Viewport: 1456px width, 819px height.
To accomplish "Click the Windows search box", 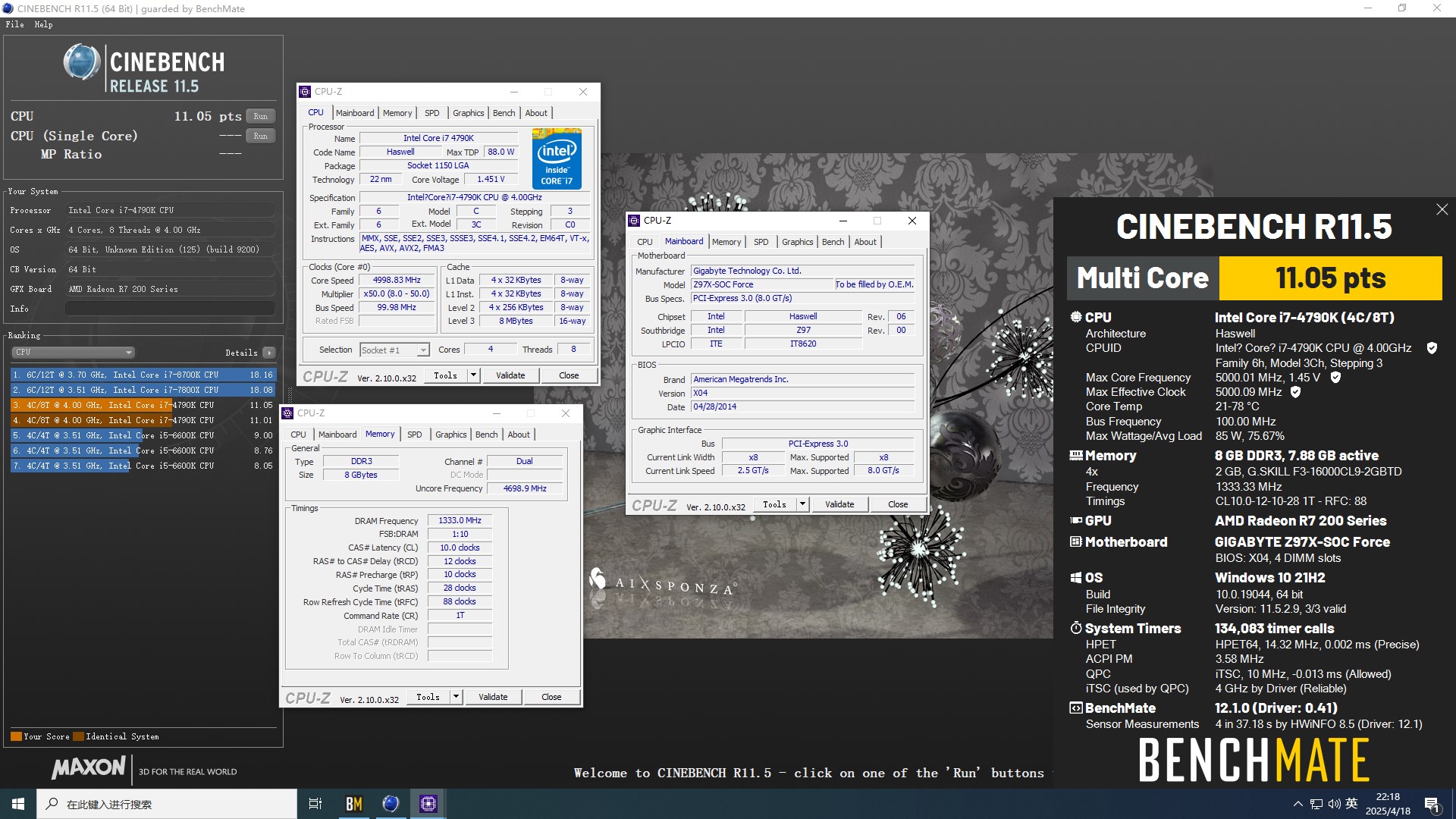I will [x=167, y=804].
